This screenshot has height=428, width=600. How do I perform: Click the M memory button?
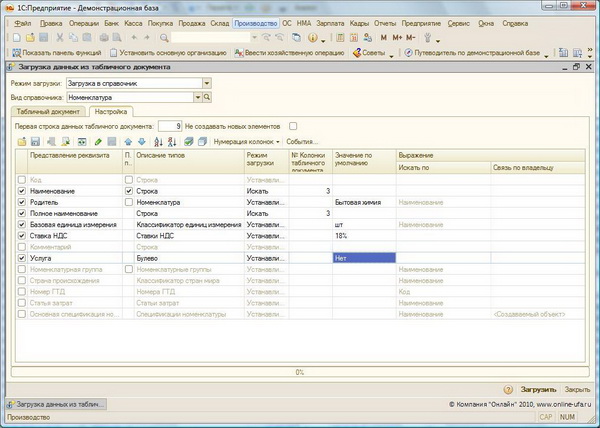[383, 37]
